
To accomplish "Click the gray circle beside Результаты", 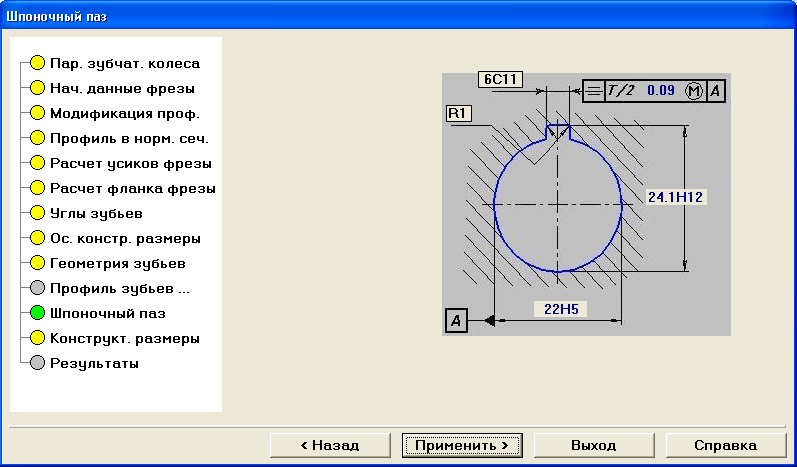I will pyautogui.click(x=37, y=363).
